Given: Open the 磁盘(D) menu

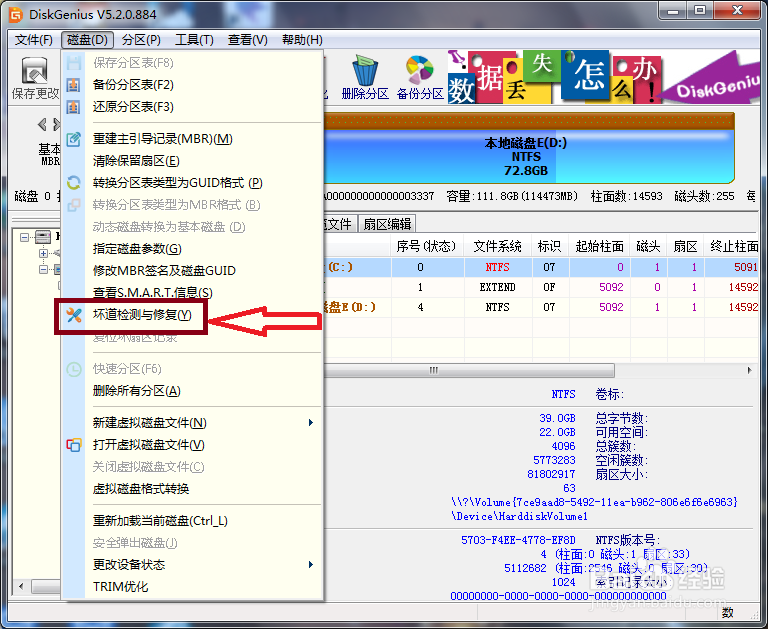Looking at the screenshot, I should pos(87,40).
